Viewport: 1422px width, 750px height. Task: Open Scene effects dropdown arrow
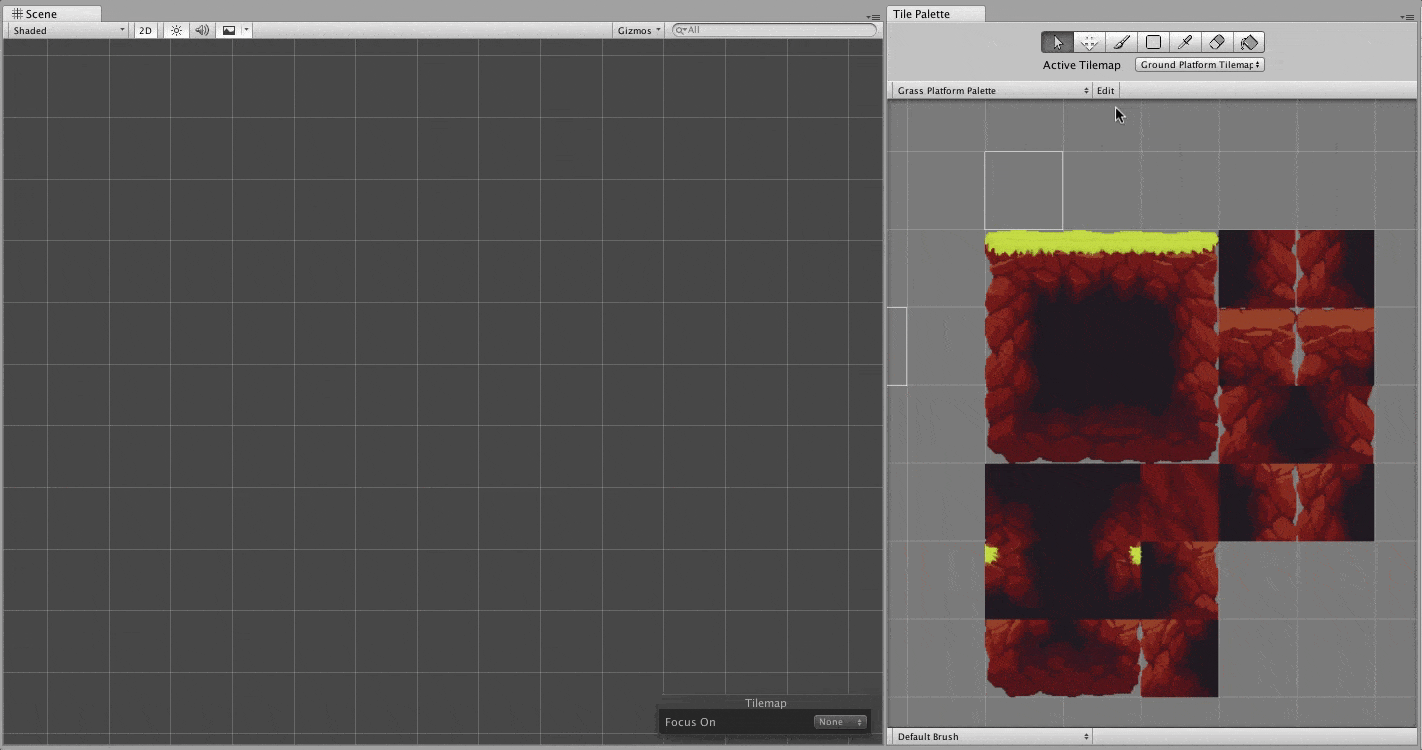pyautogui.click(x=246, y=31)
